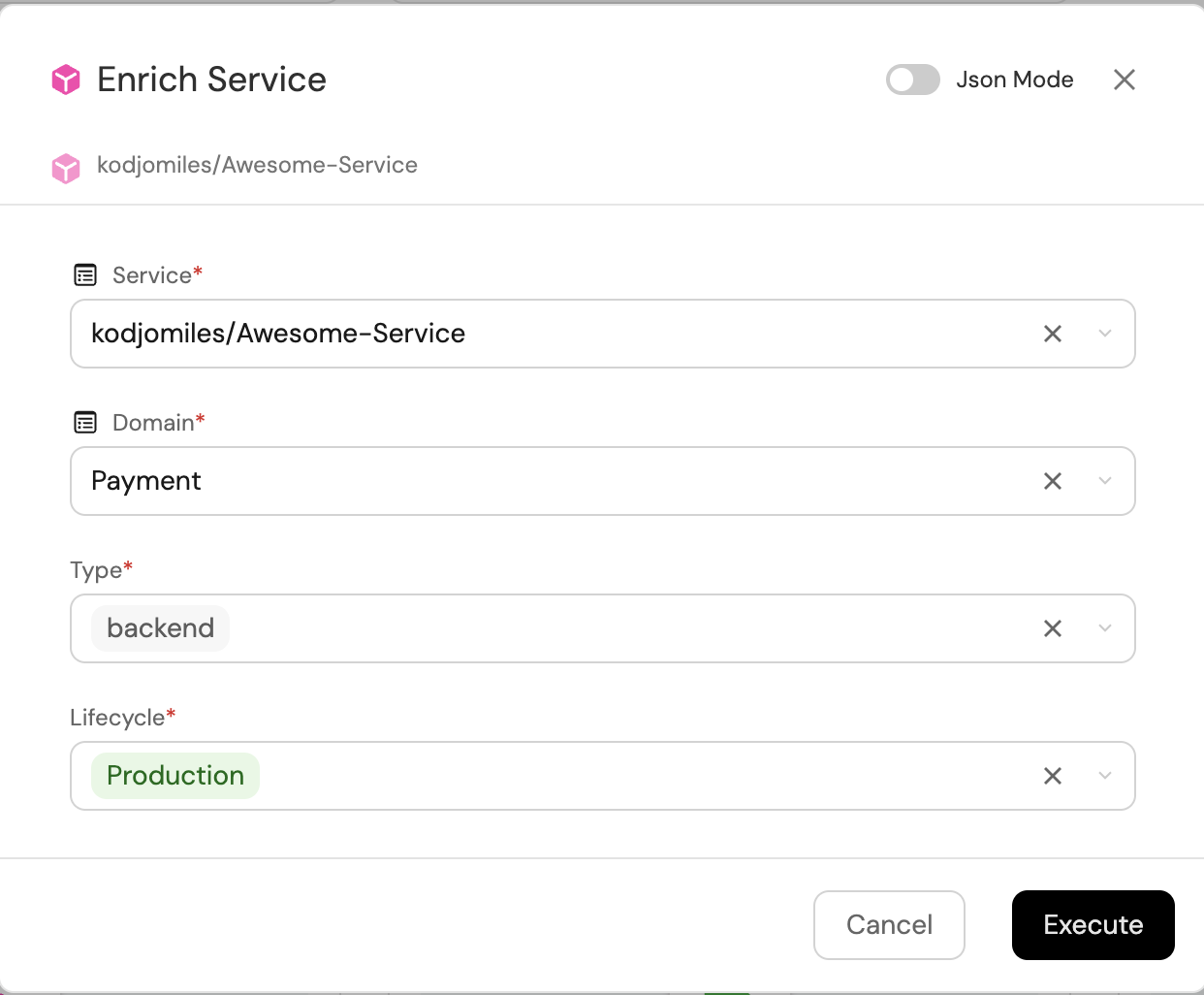The width and height of the screenshot is (1204, 995).
Task: Open the Domain dropdown chevron
Action: 1105,481
